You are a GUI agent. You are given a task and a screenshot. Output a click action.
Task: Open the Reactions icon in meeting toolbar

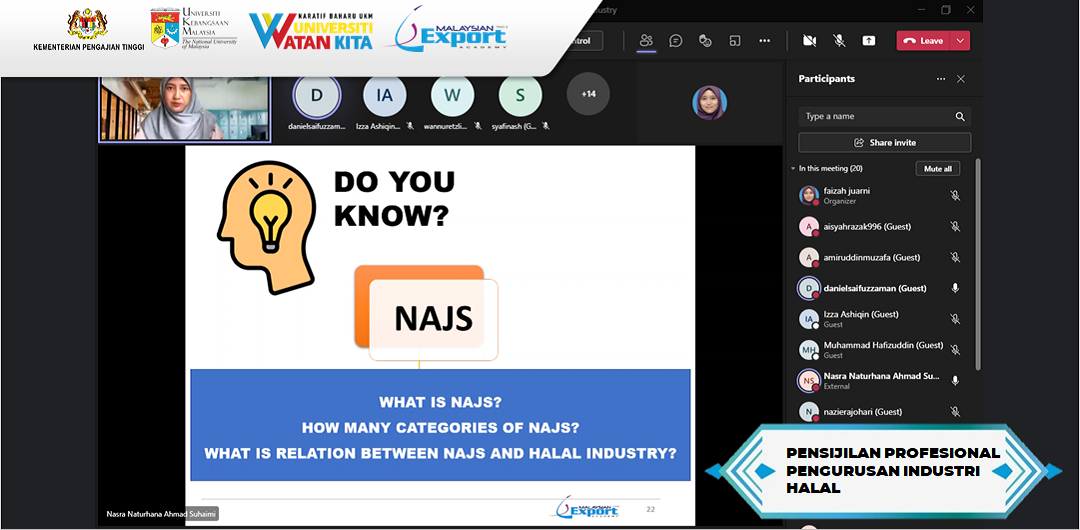coord(705,41)
